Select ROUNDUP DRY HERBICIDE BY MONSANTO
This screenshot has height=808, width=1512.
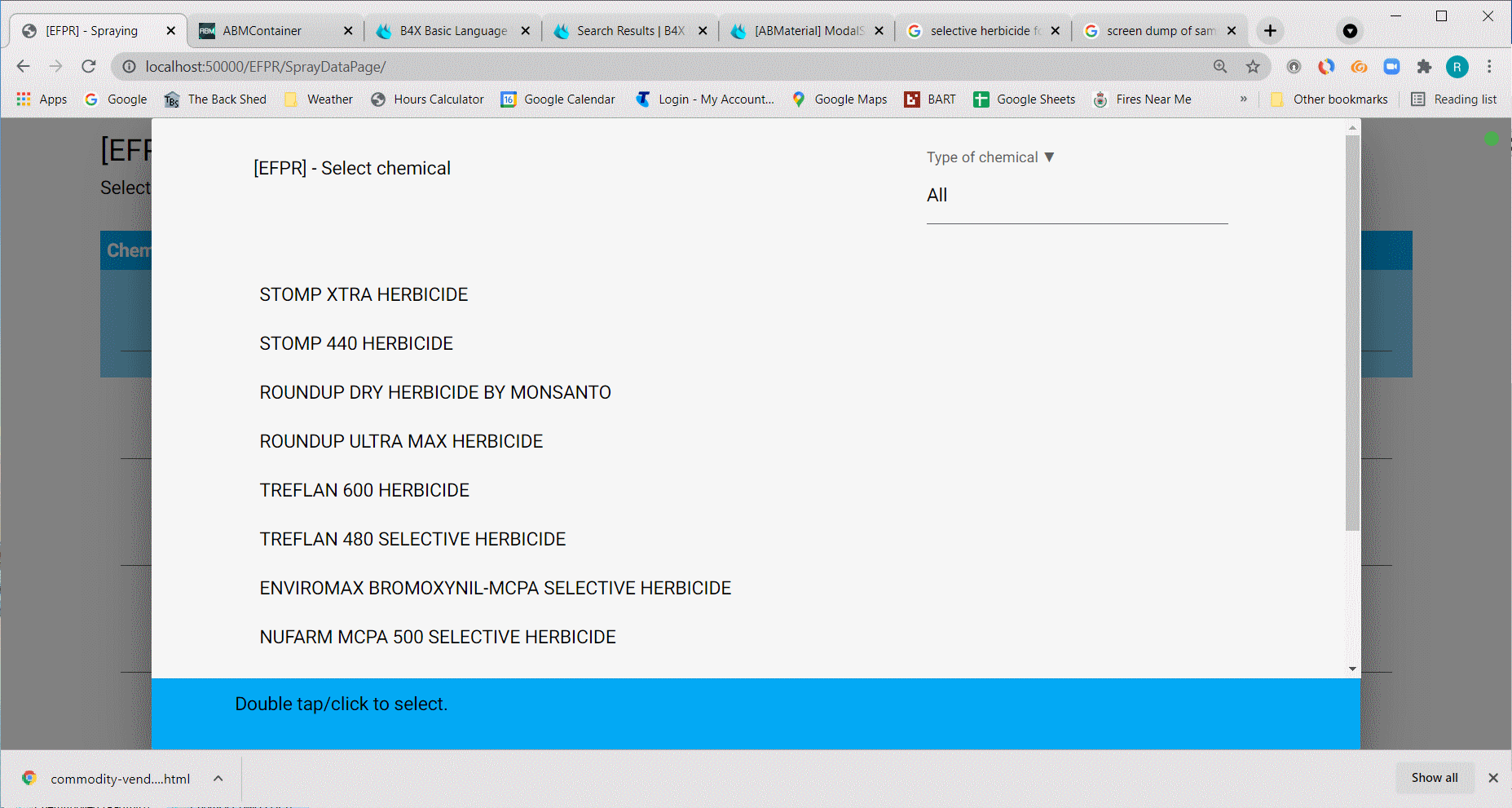(x=435, y=392)
